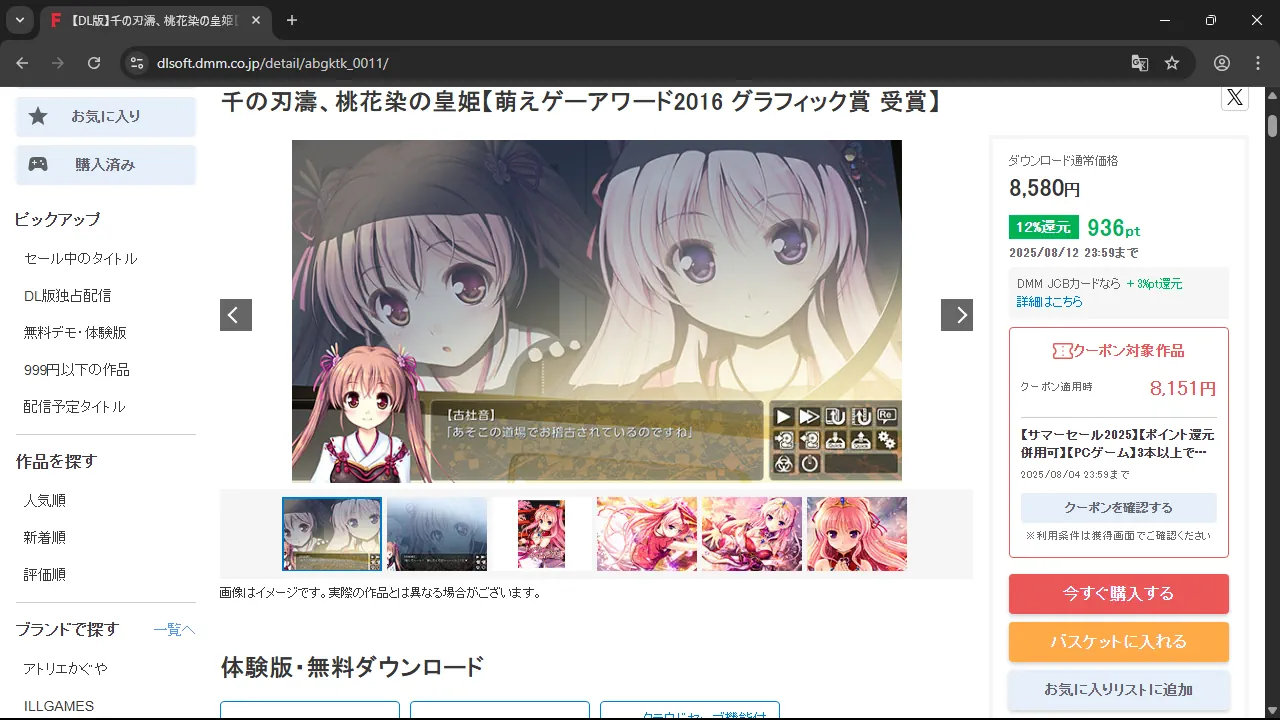Click the 8,580円 price text
Screen dimensions: 1280x720
(x=1045, y=188)
